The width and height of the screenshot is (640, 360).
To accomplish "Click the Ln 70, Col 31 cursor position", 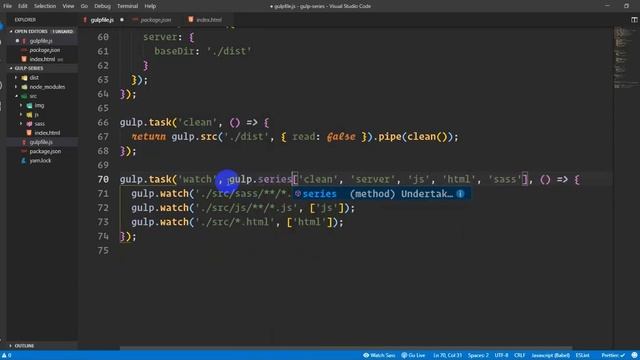I will 447,356.
